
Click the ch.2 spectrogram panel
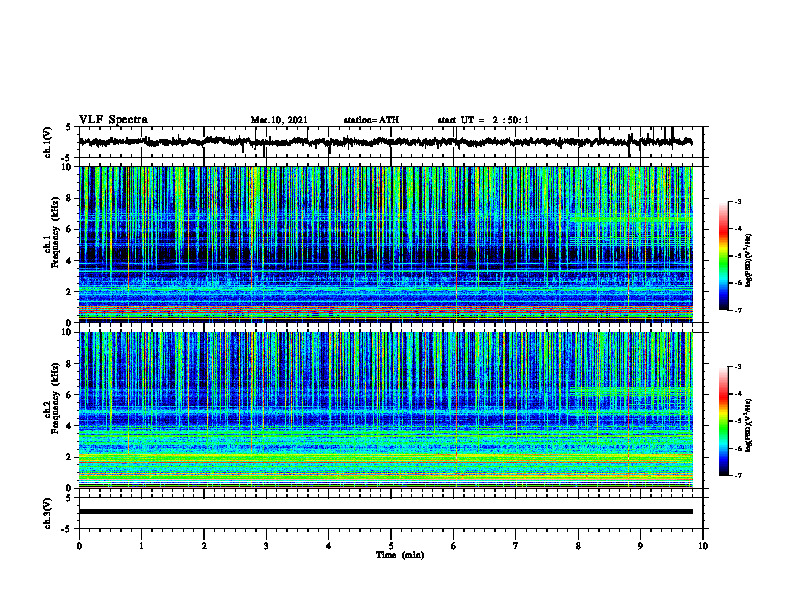click(x=385, y=410)
